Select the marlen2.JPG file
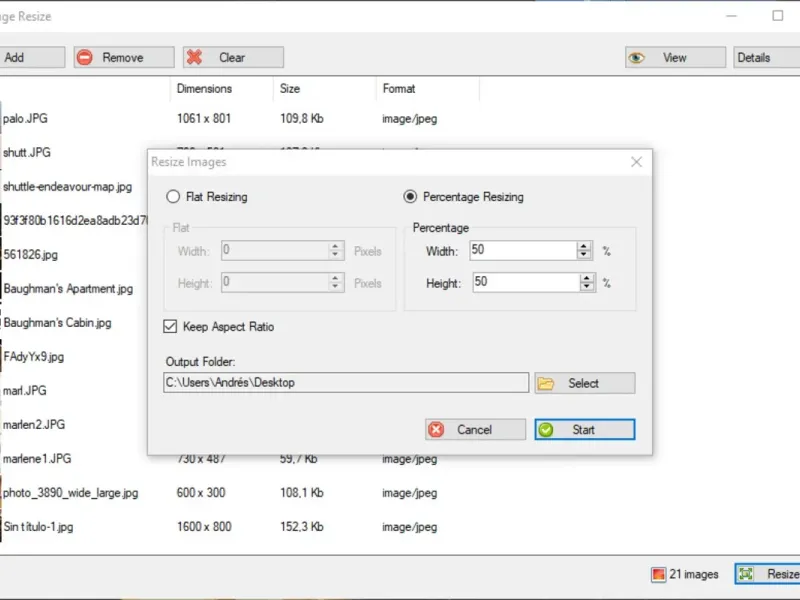The image size is (800, 600). pos(34,424)
